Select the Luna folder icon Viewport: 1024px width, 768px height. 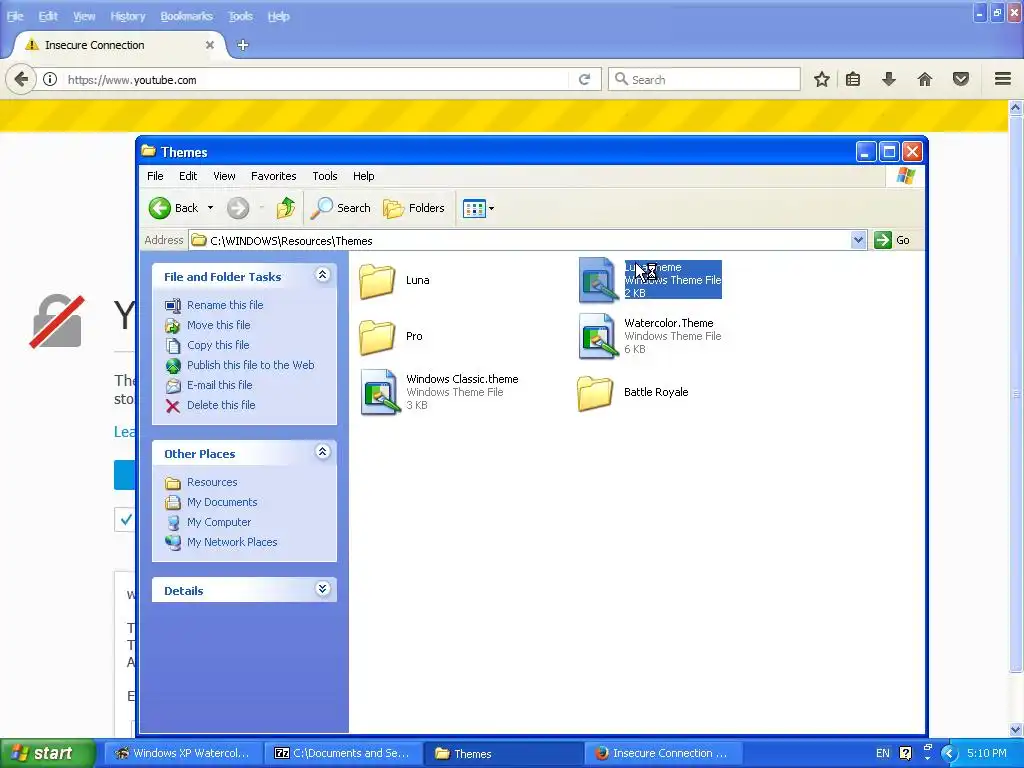click(377, 281)
